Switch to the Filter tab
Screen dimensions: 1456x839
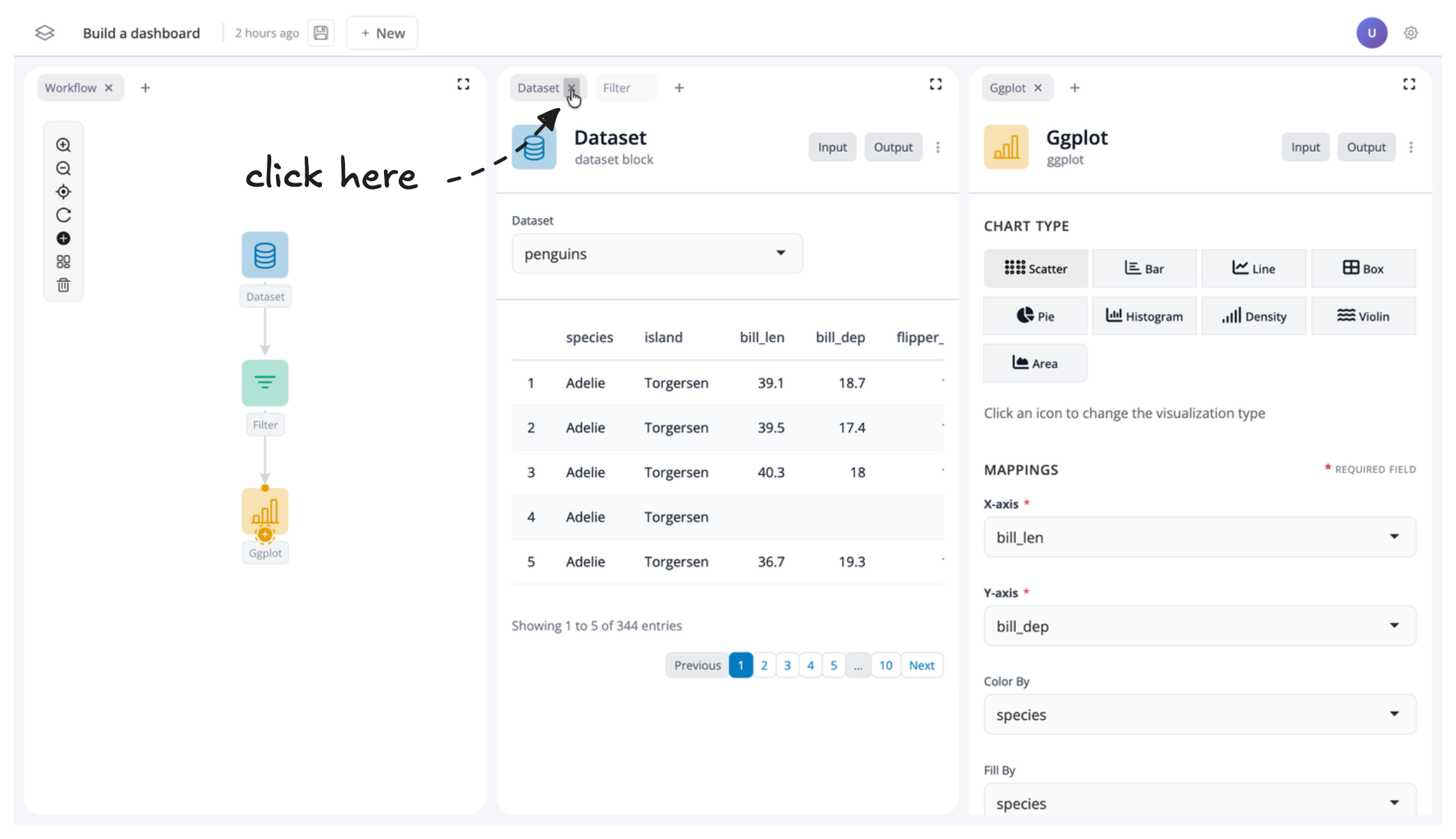[x=617, y=88]
